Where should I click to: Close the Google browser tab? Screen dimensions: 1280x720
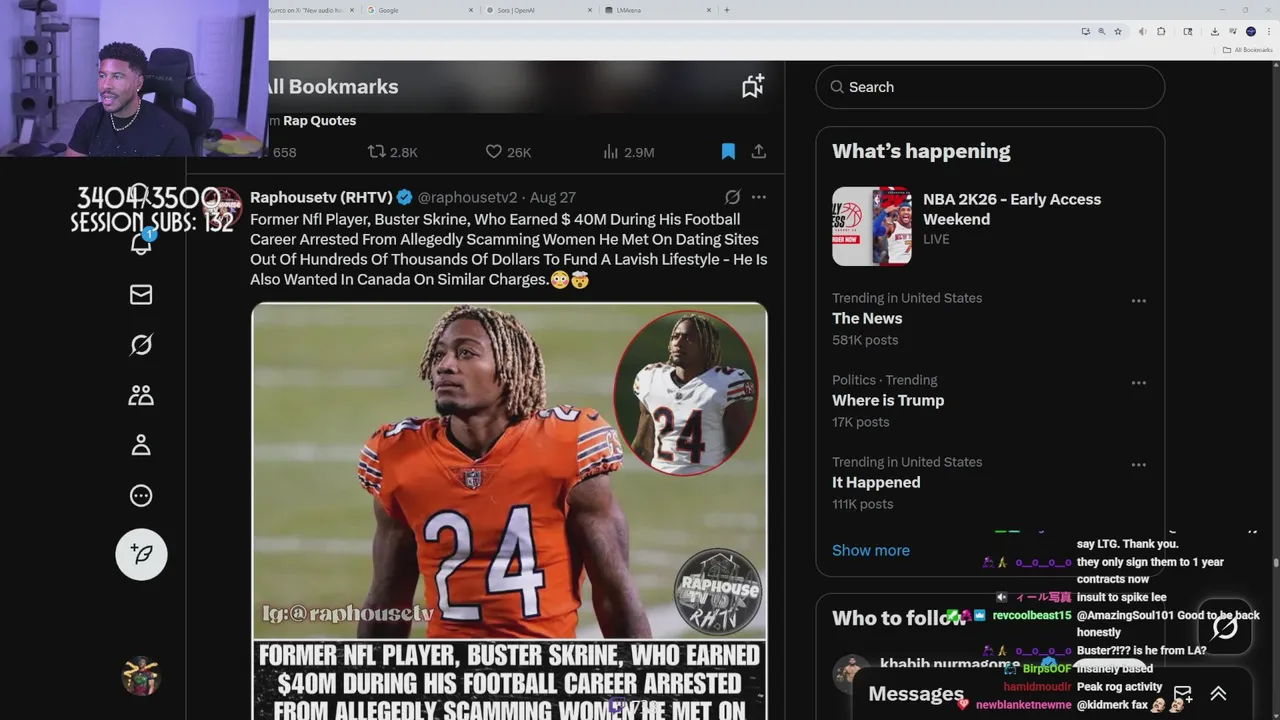(471, 10)
